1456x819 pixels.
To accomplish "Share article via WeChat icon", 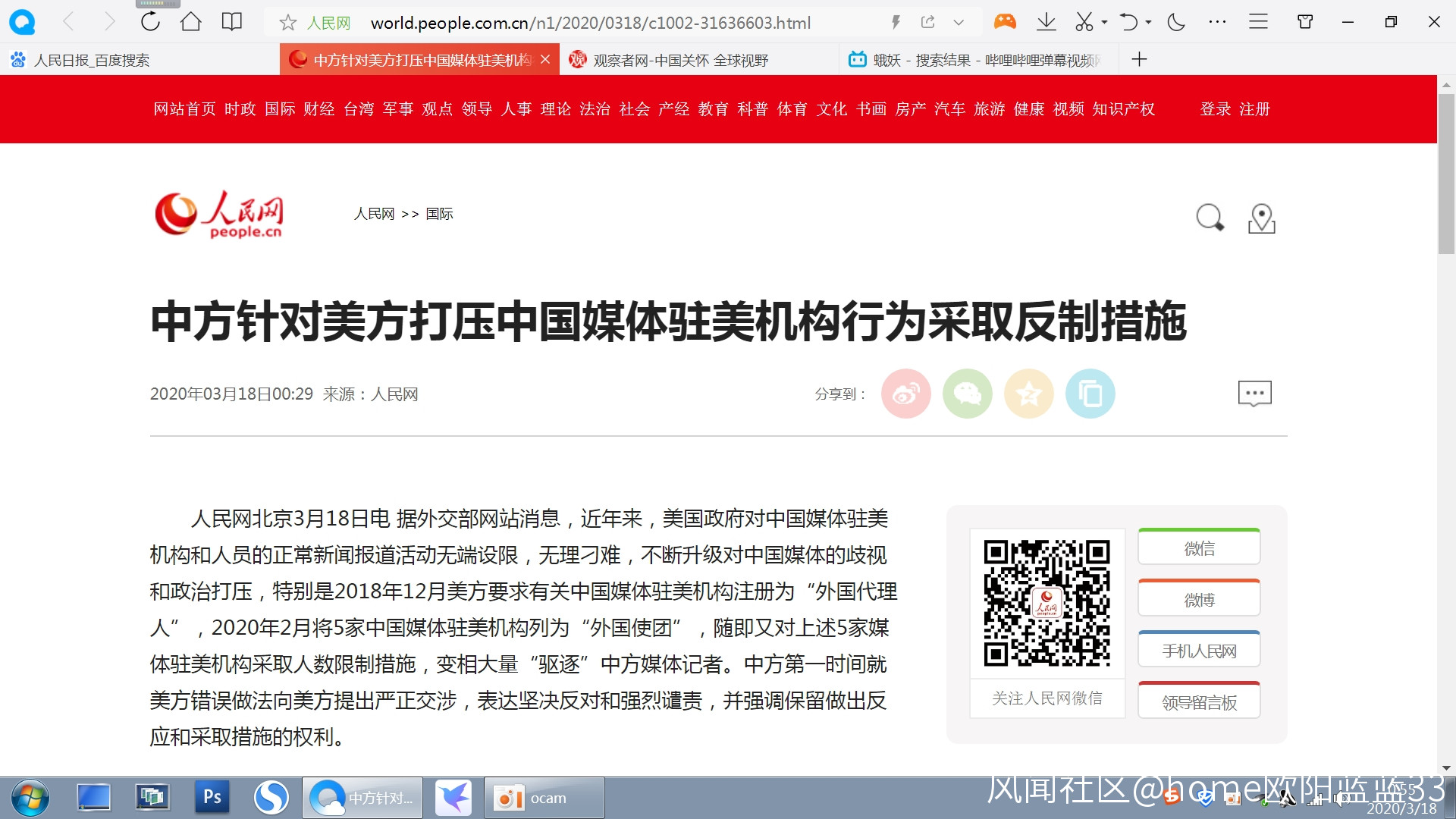I will coord(967,394).
